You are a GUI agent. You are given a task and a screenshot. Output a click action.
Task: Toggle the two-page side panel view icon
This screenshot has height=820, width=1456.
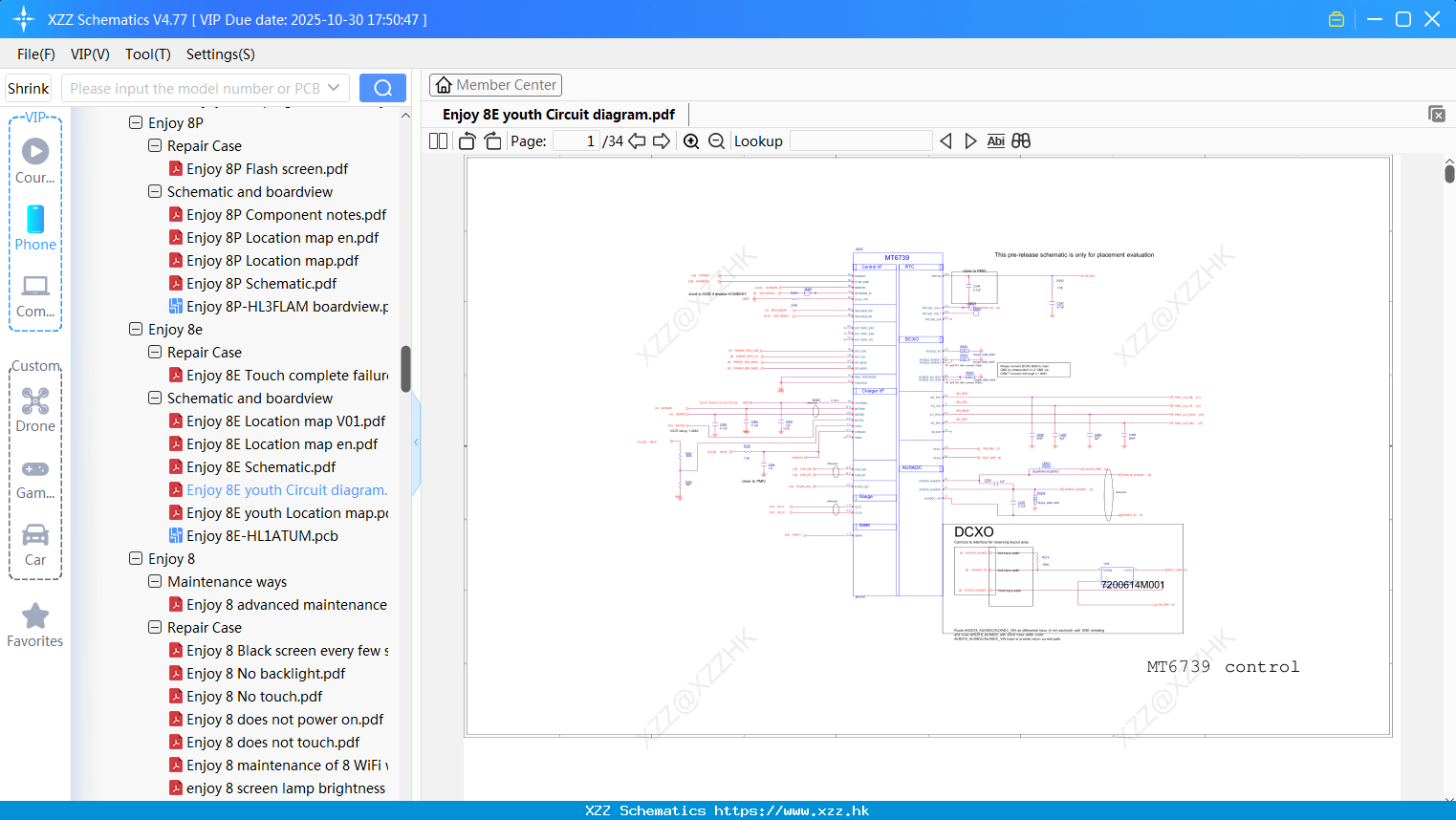pos(438,140)
